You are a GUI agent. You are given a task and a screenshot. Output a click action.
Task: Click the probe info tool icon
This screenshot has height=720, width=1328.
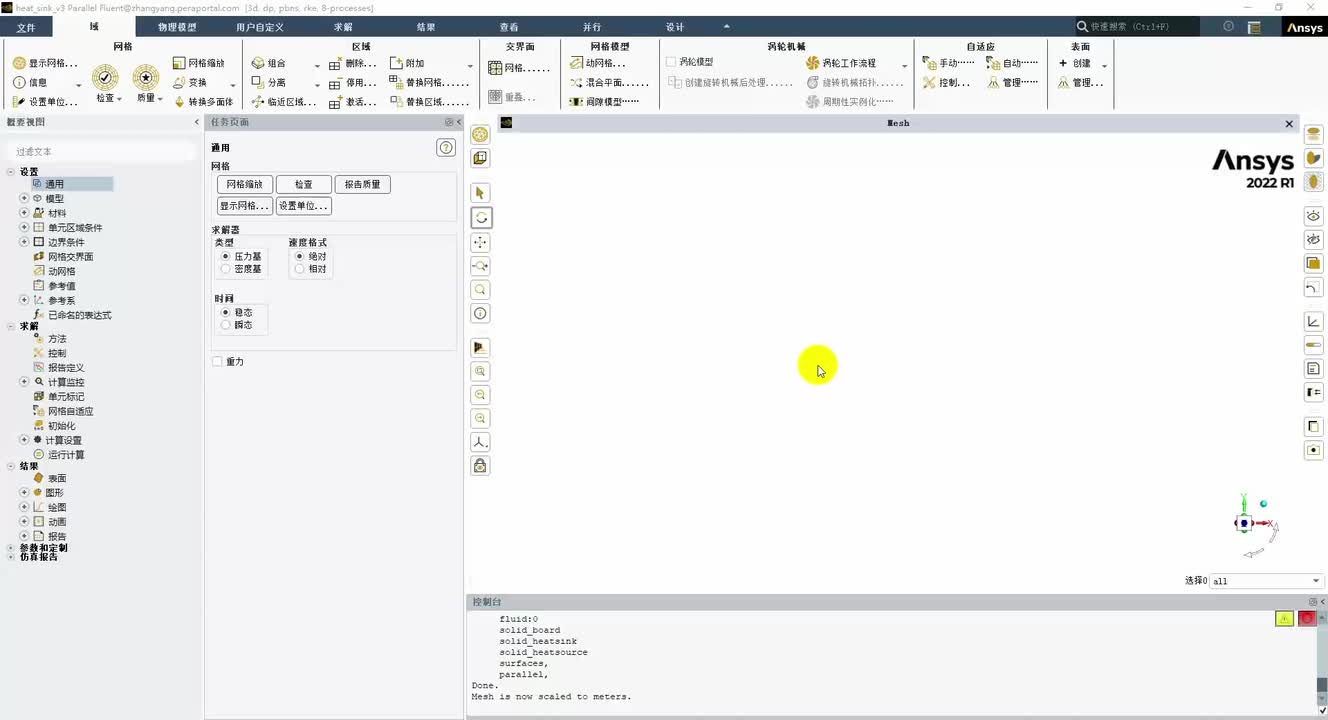tap(481, 314)
